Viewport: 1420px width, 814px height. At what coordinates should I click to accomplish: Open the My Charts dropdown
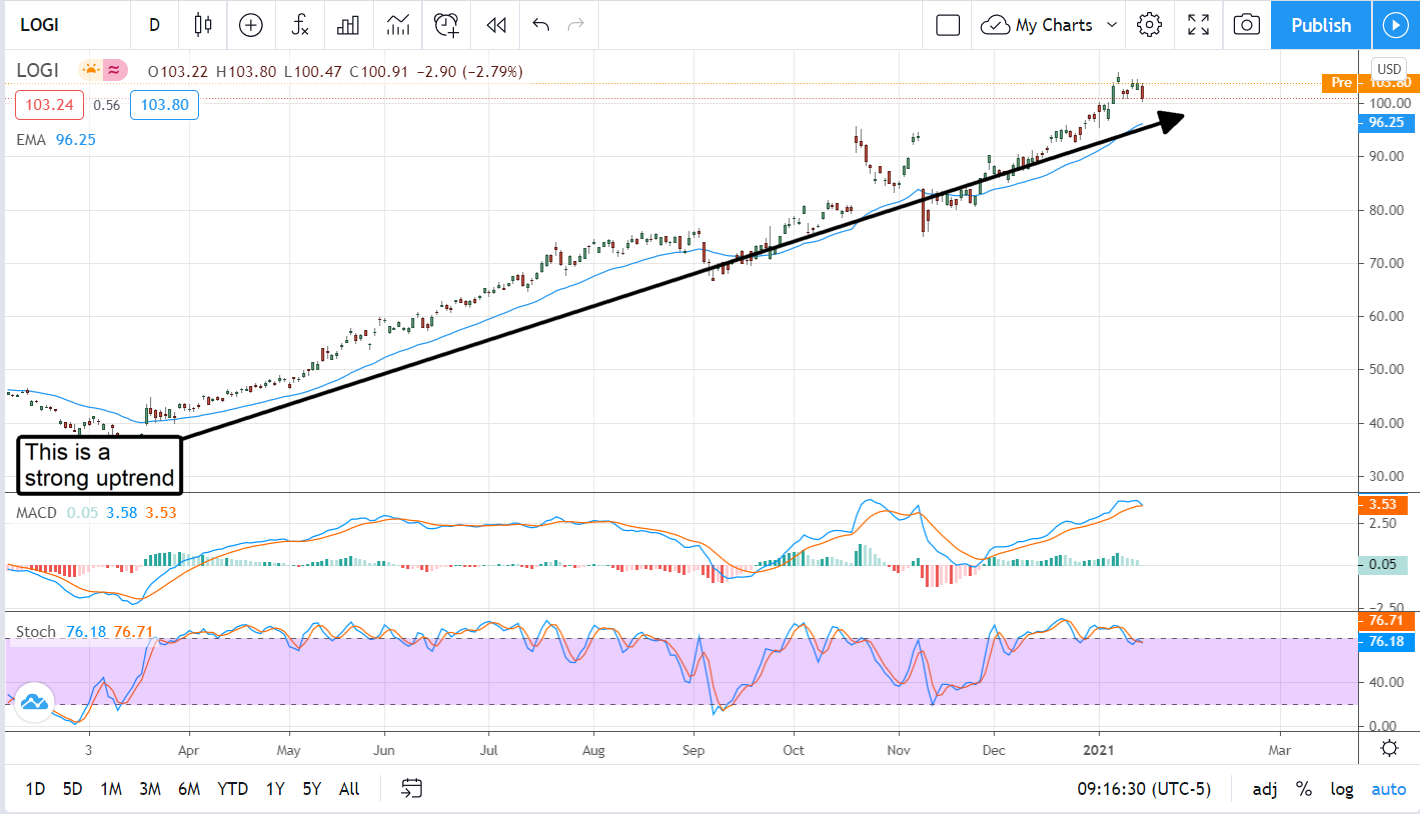coord(1048,25)
